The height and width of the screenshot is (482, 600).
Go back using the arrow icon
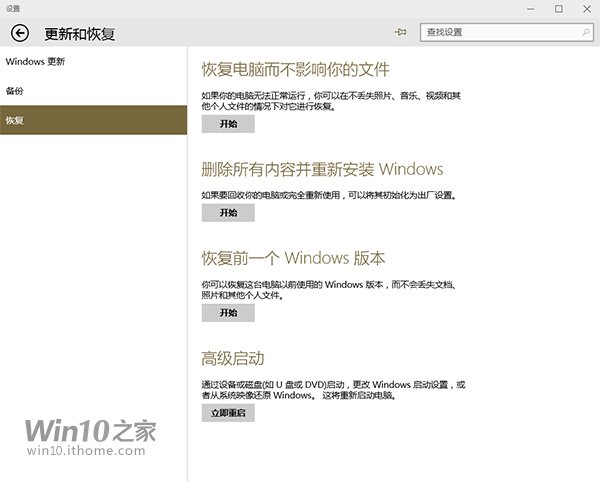pyautogui.click(x=20, y=33)
